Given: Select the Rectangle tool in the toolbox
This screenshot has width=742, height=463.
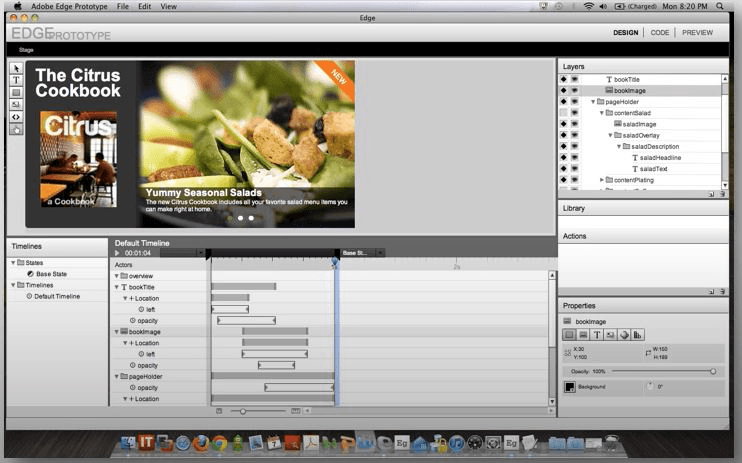Looking at the screenshot, I should 16,92.
